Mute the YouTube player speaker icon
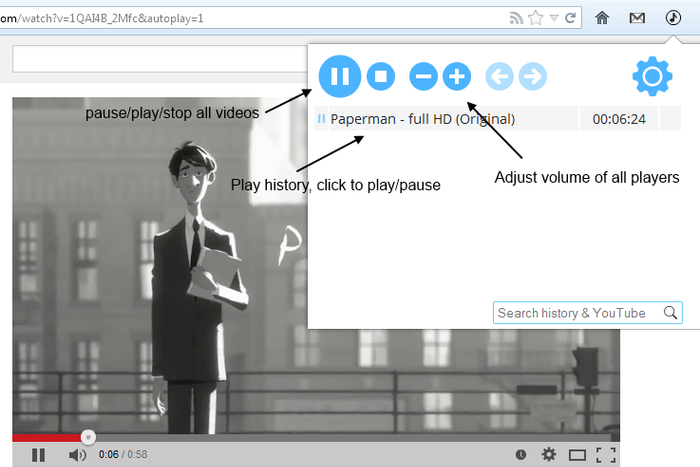700x467 pixels. click(x=77, y=455)
